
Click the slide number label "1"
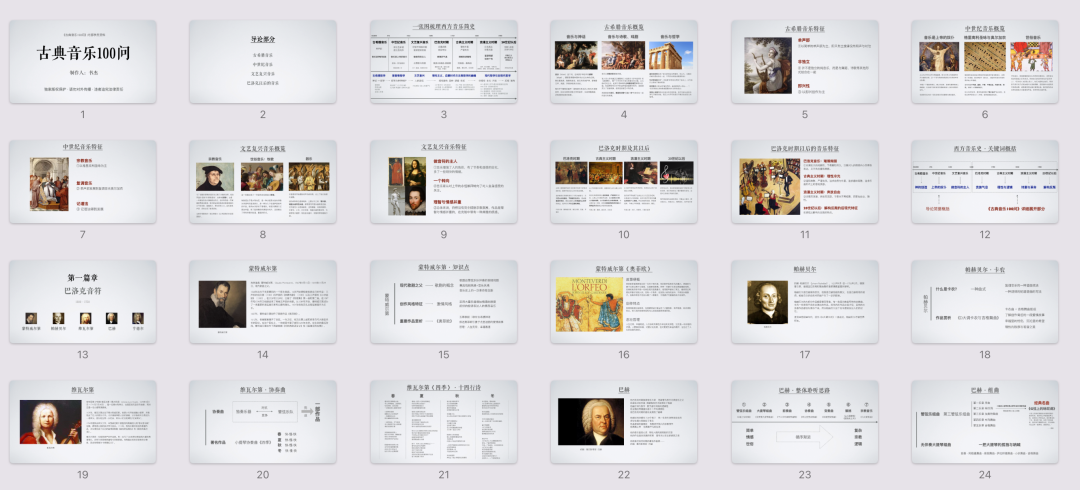(83, 114)
